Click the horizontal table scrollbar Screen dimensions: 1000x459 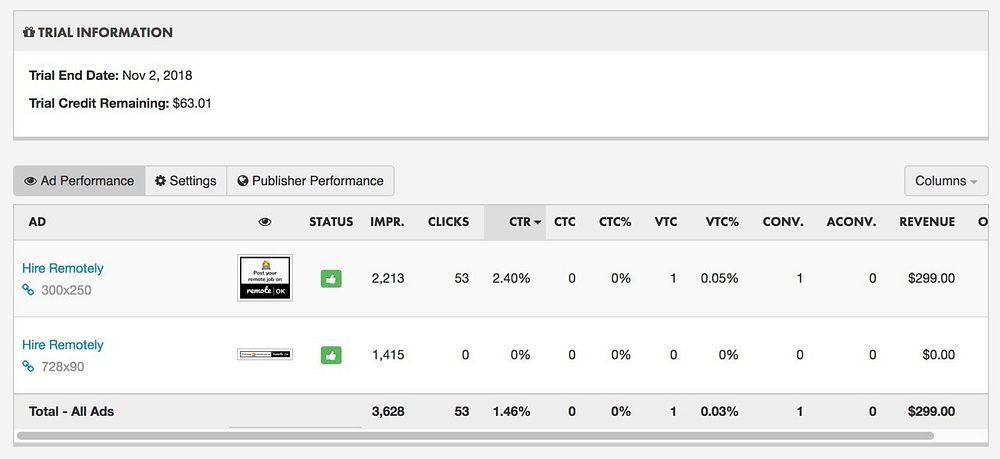(475, 436)
